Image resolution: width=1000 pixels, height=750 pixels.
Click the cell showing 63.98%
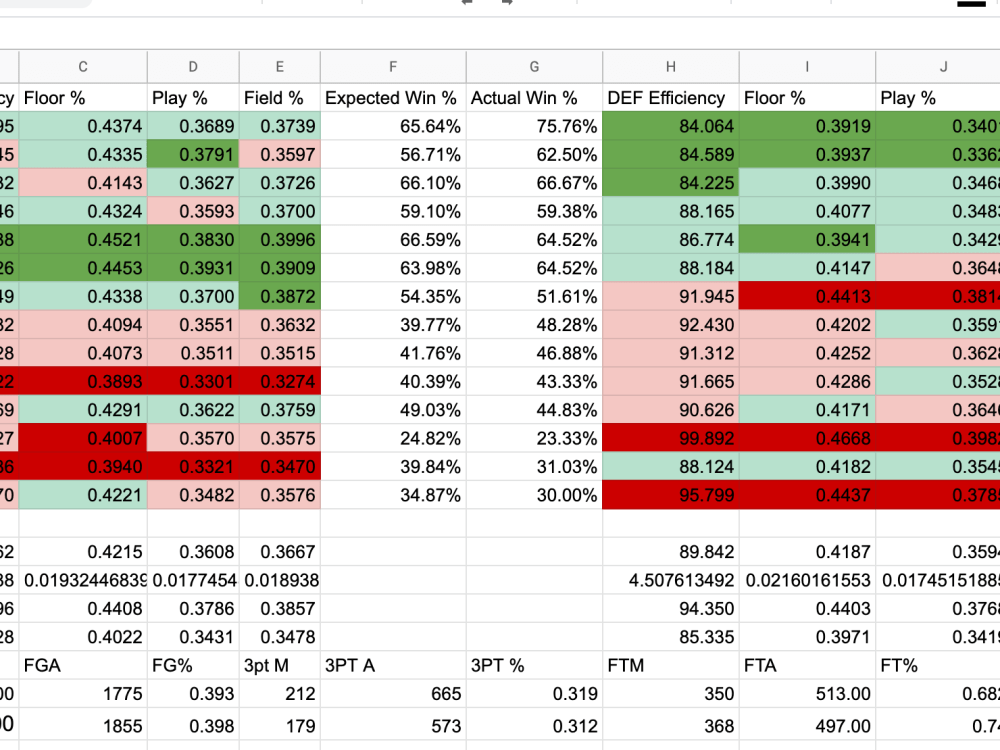click(393, 268)
